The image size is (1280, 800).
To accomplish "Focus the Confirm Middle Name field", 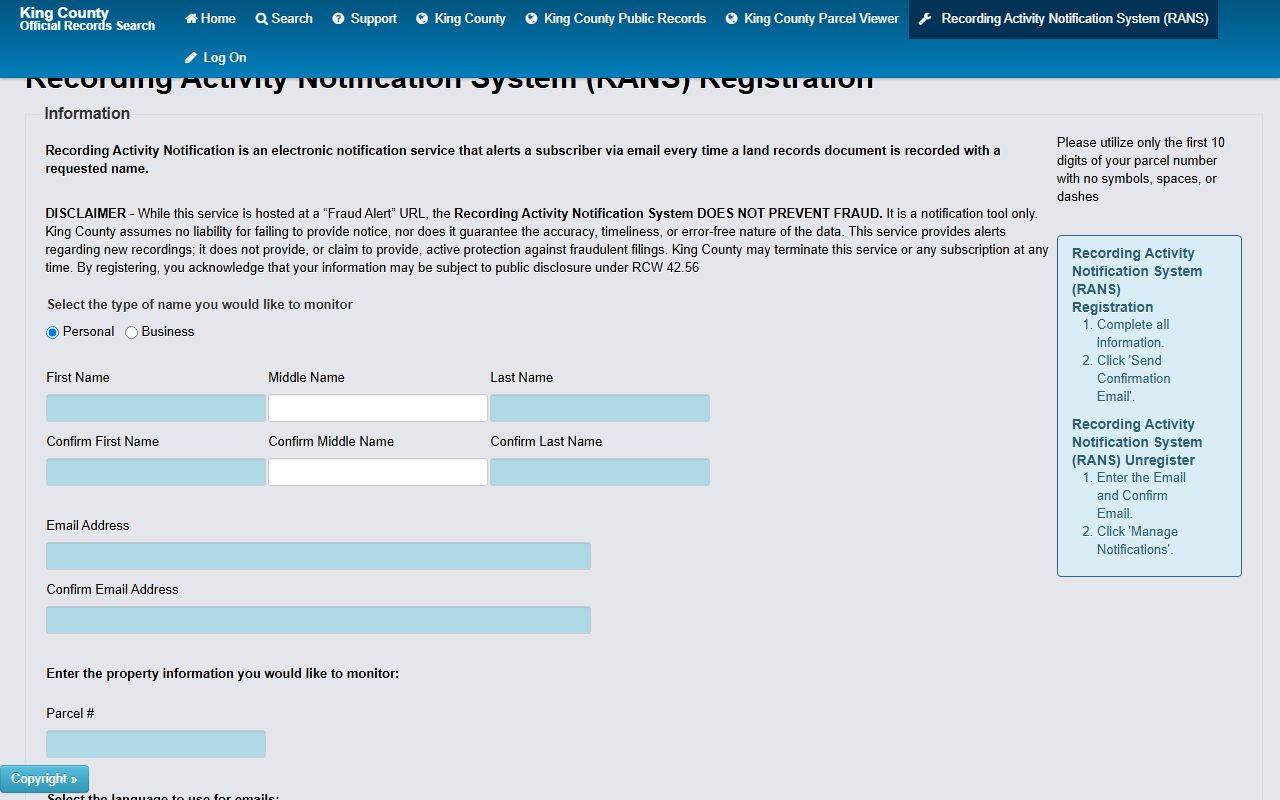I will (378, 472).
